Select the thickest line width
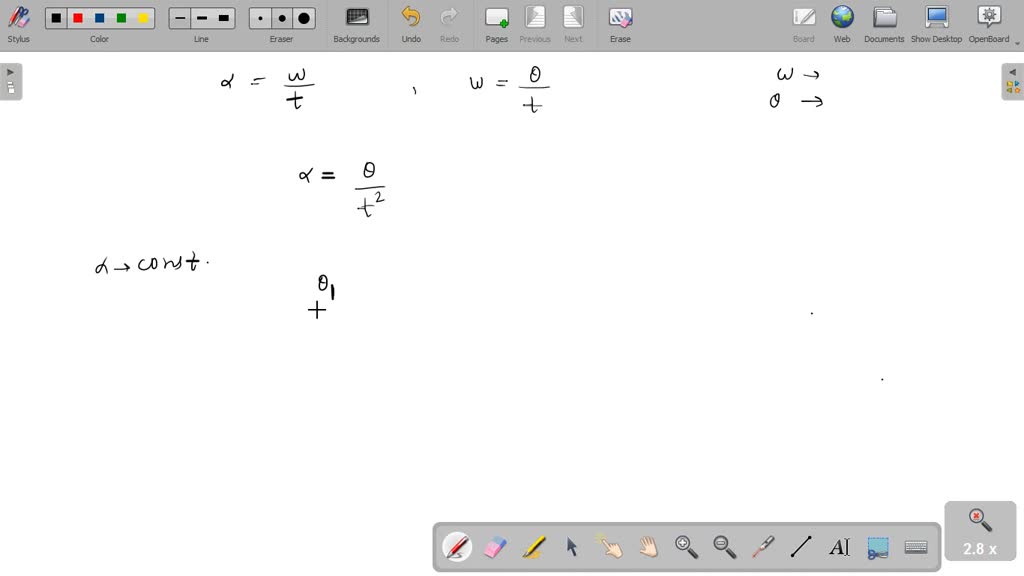Image resolution: width=1024 pixels, height=576 pixels. (224, 18)
